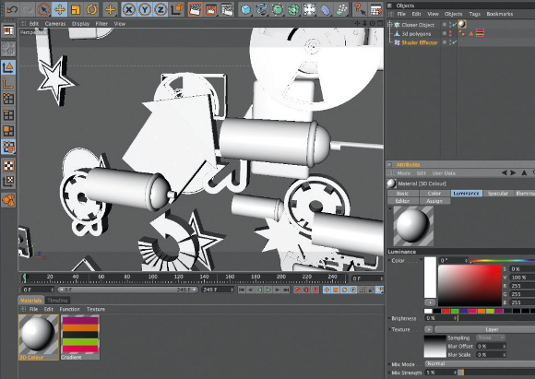Render to Picture Viewer icon
Image resolution: width=535 pixels, height=379 pixels.
[211, 9]
